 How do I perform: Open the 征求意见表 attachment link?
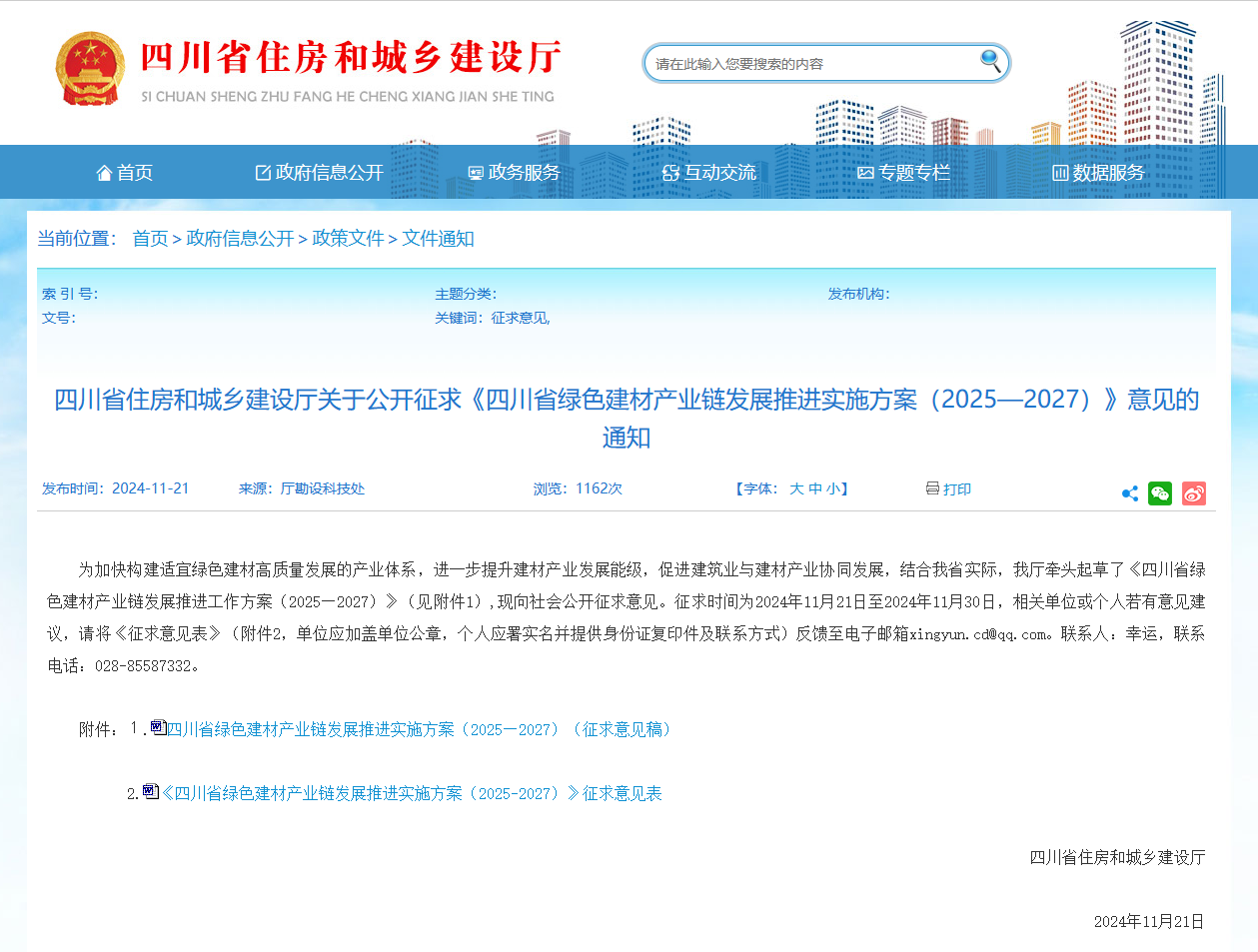tap(412, 793)
